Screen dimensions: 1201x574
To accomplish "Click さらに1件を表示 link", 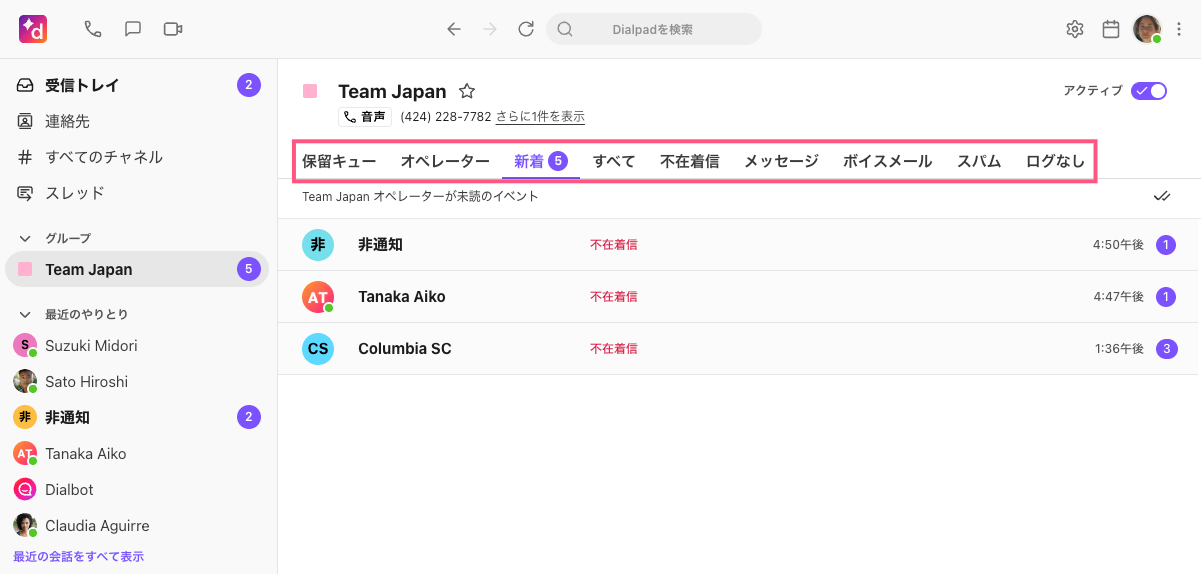I will (x=540, y=117).
